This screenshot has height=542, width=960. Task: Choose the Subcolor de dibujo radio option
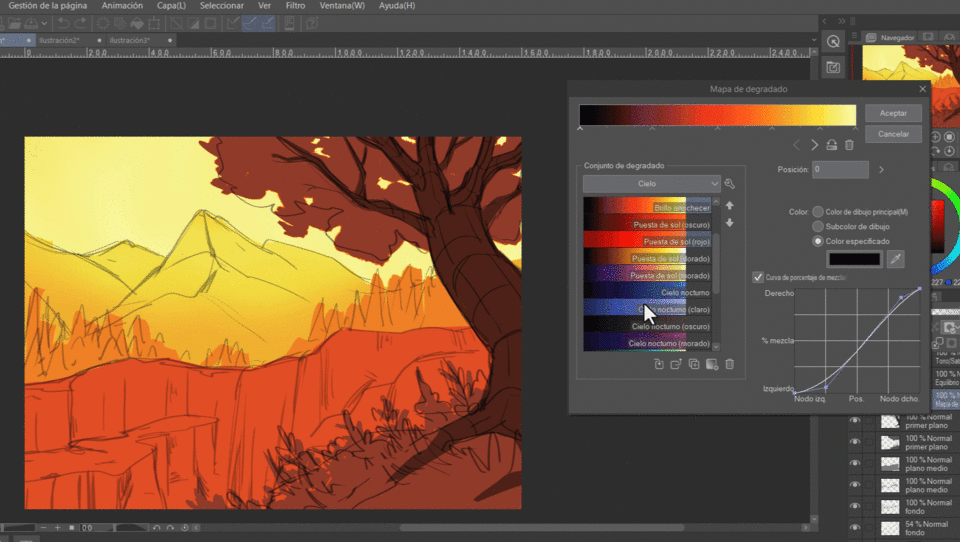[818, 227]
